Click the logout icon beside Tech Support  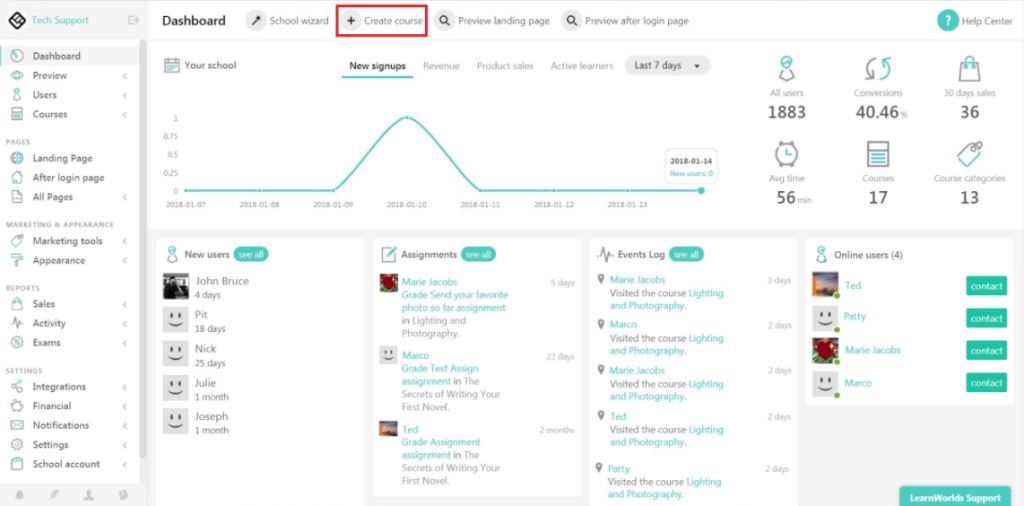[134, 20]
